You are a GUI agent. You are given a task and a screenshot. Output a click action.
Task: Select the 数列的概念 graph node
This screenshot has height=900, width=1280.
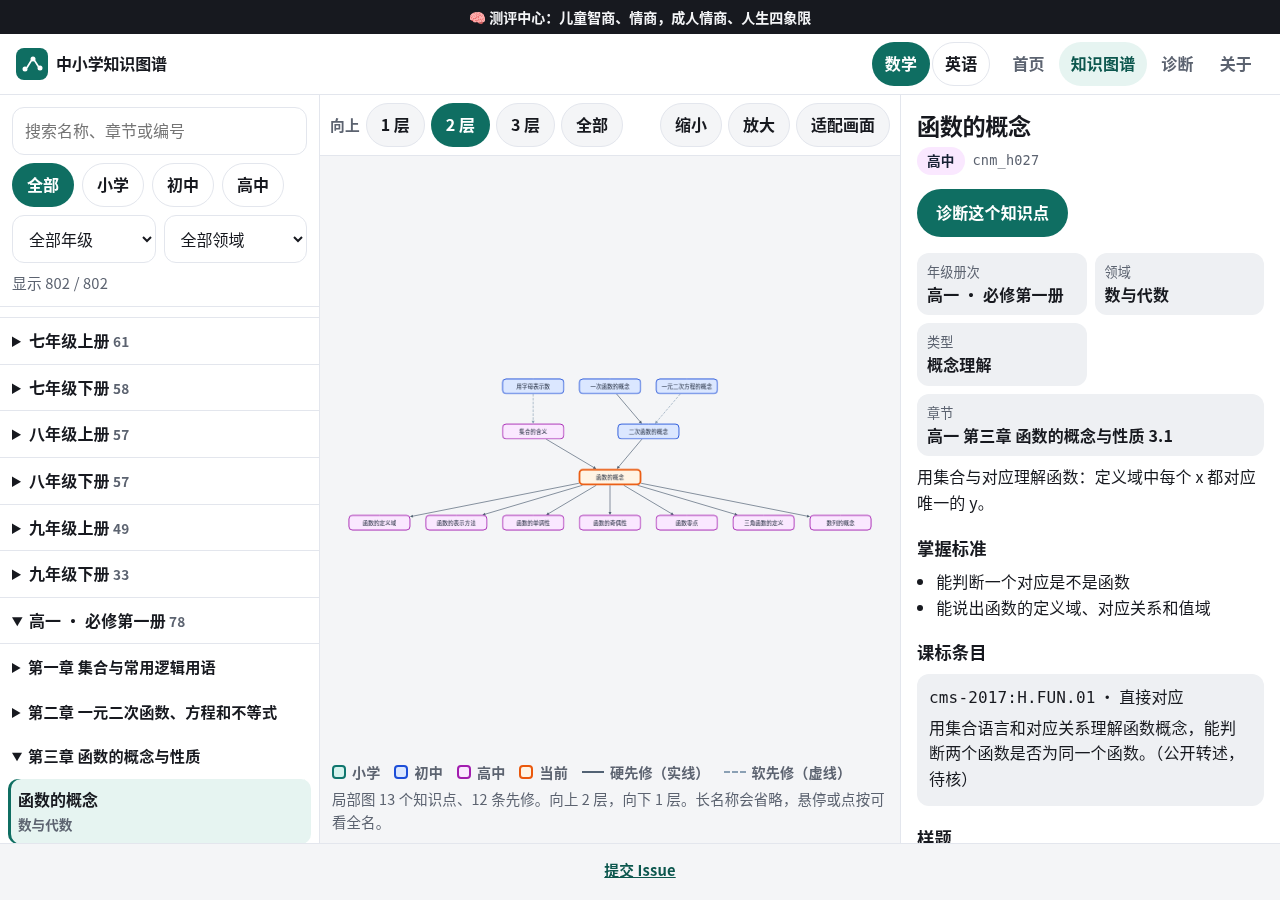841,523
